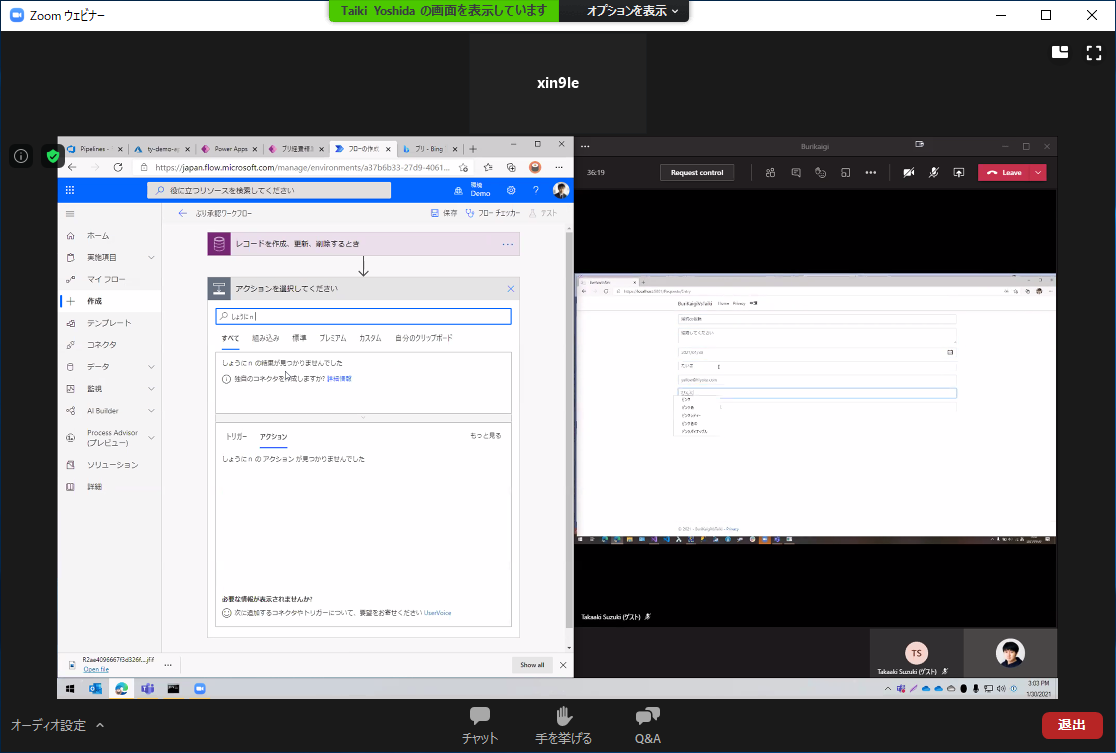Click the Power Automate settings gear
The height and width of the screenshot is (753, 1116).
[511, 190]
